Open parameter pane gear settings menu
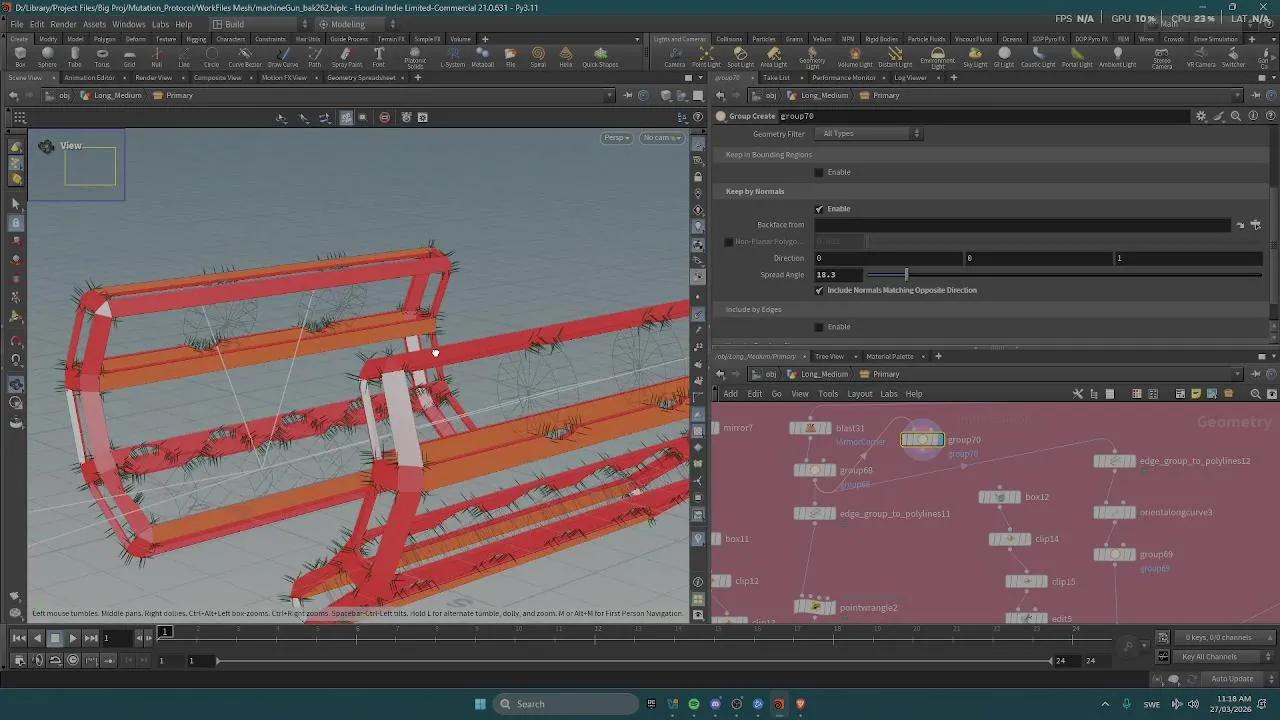The image size is (1280, 720). (1201, 116)
